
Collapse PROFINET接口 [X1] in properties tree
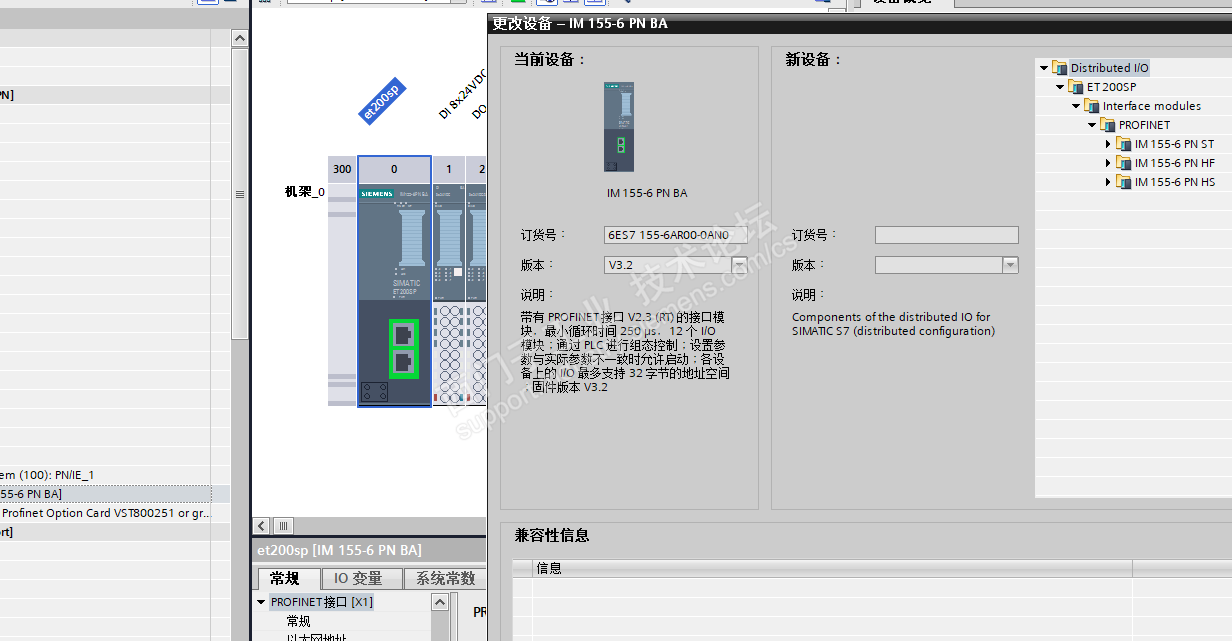(261, 602)
